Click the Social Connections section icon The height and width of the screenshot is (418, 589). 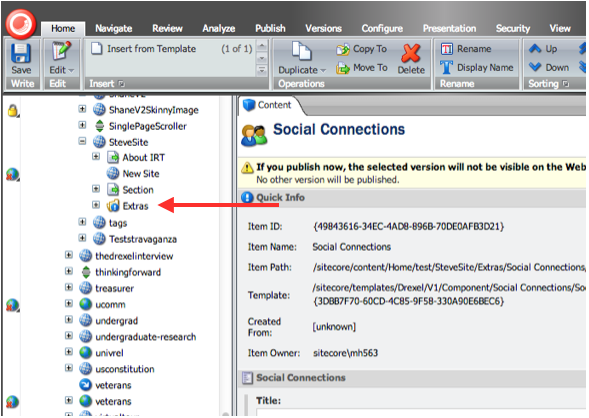point(248,377)
